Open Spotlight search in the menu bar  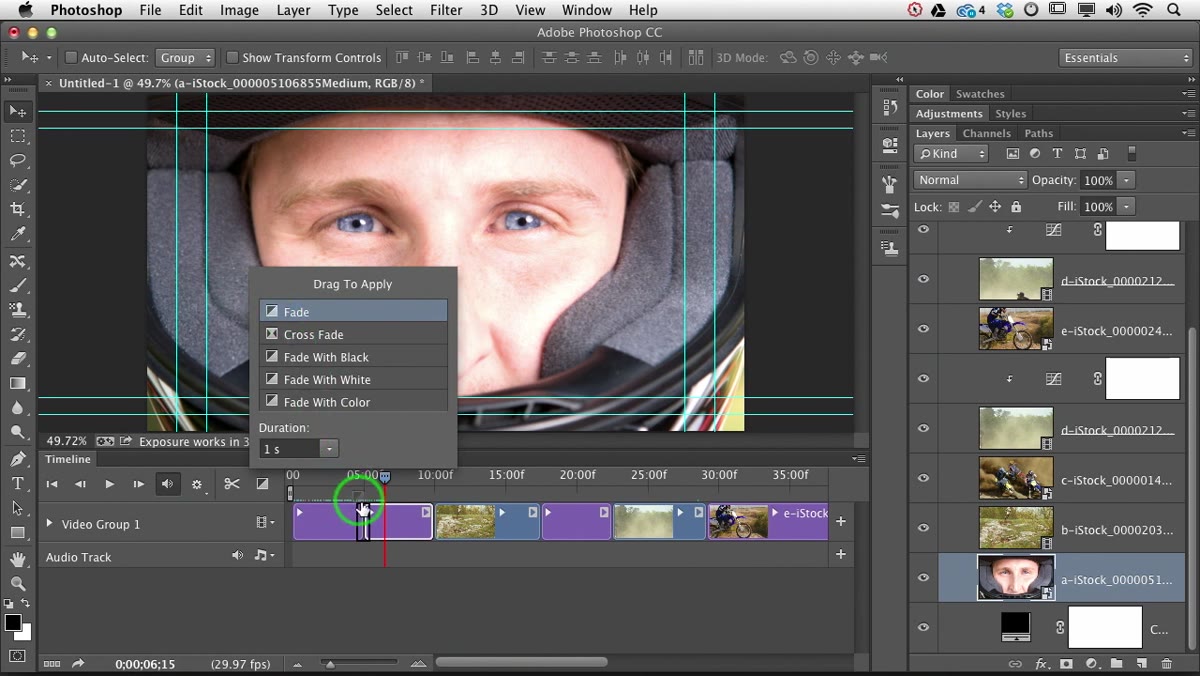coord(1175,10)
